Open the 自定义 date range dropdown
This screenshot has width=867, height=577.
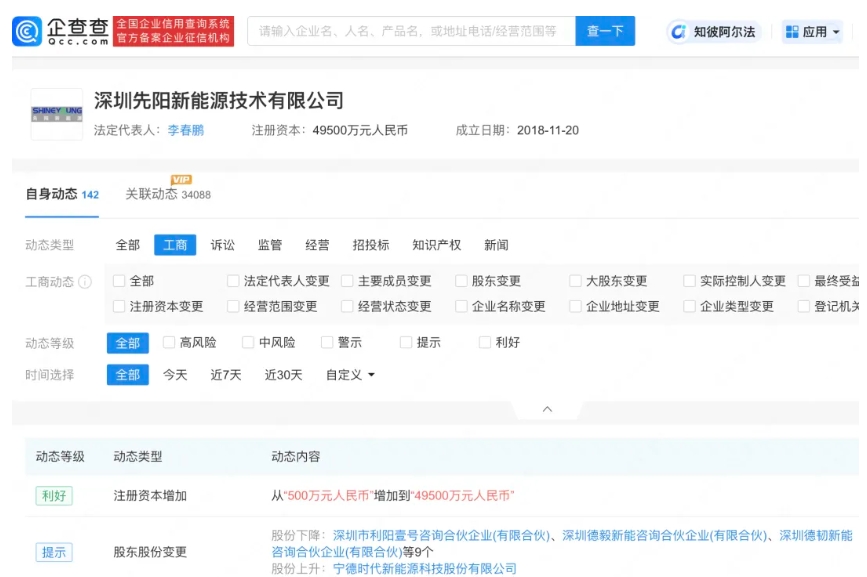[x=350, y=375]
